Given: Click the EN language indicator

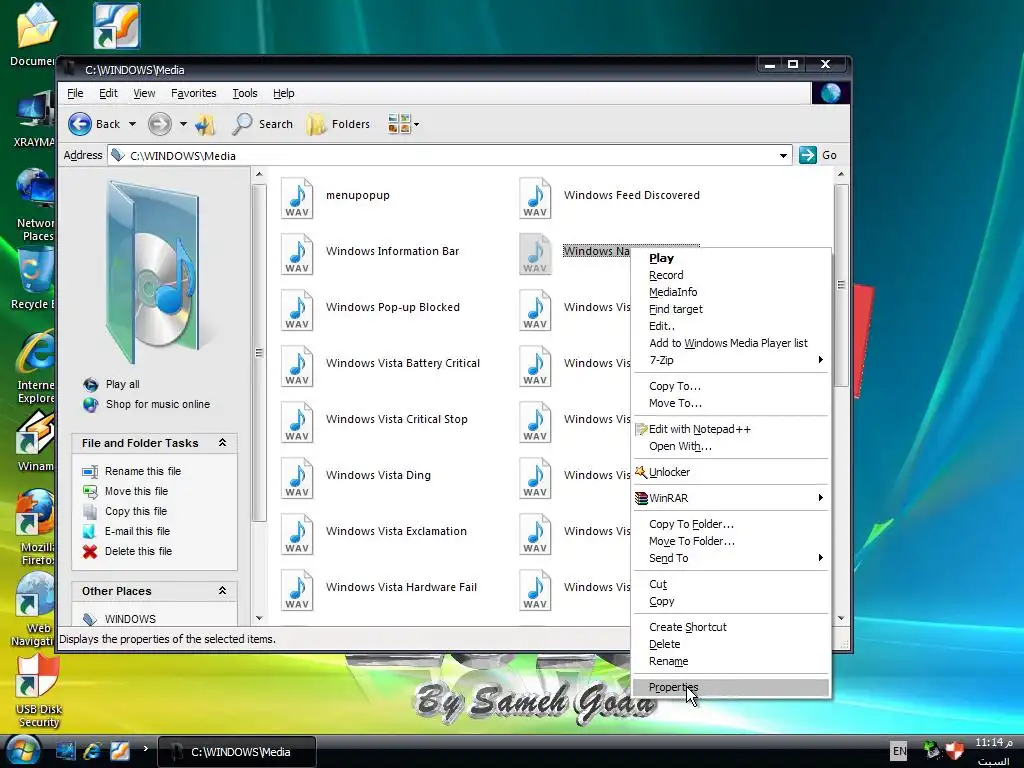Looking at the screenshot, I should 899,751.
